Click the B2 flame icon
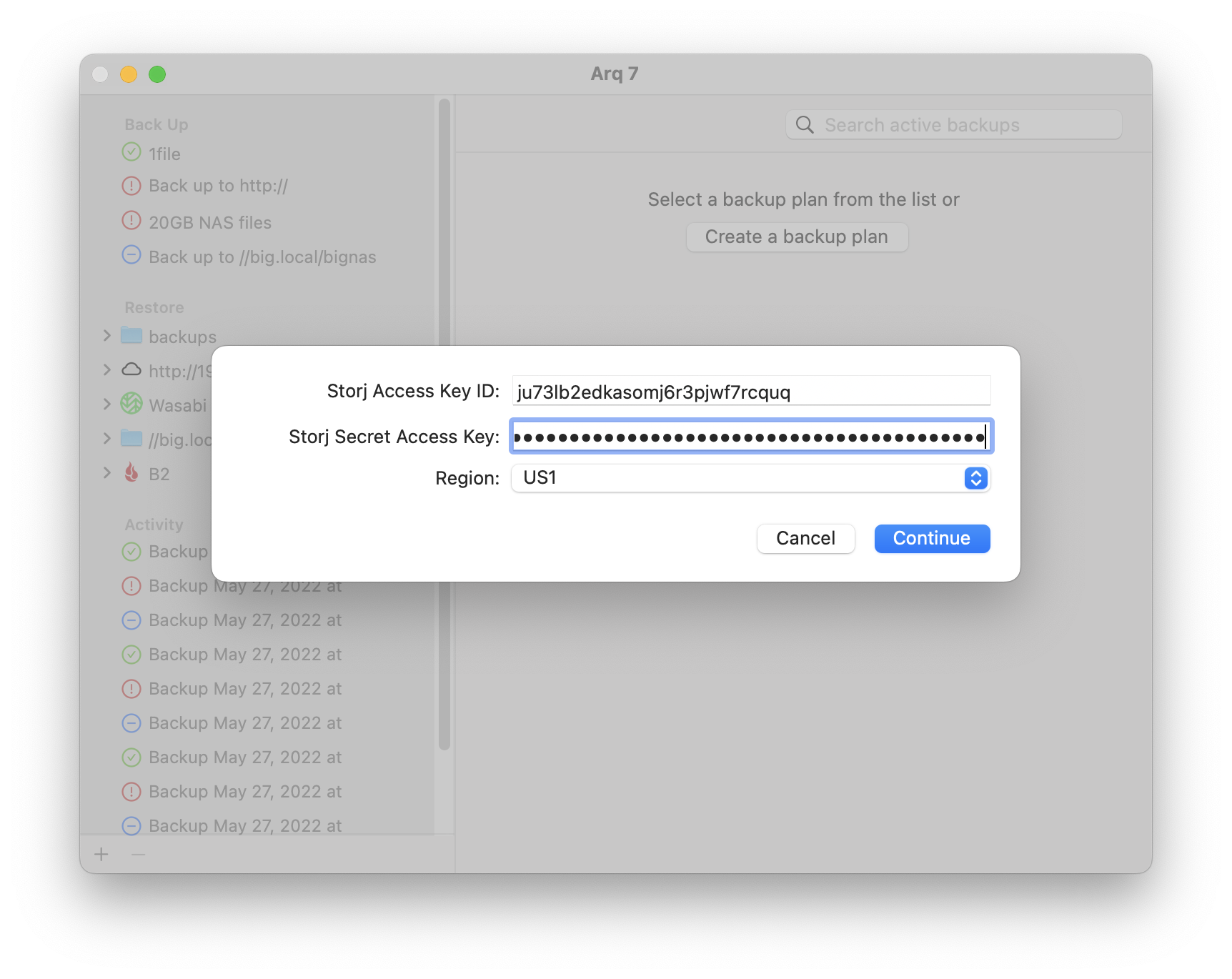Screen dimensions: 1232x979 (131, 472)
